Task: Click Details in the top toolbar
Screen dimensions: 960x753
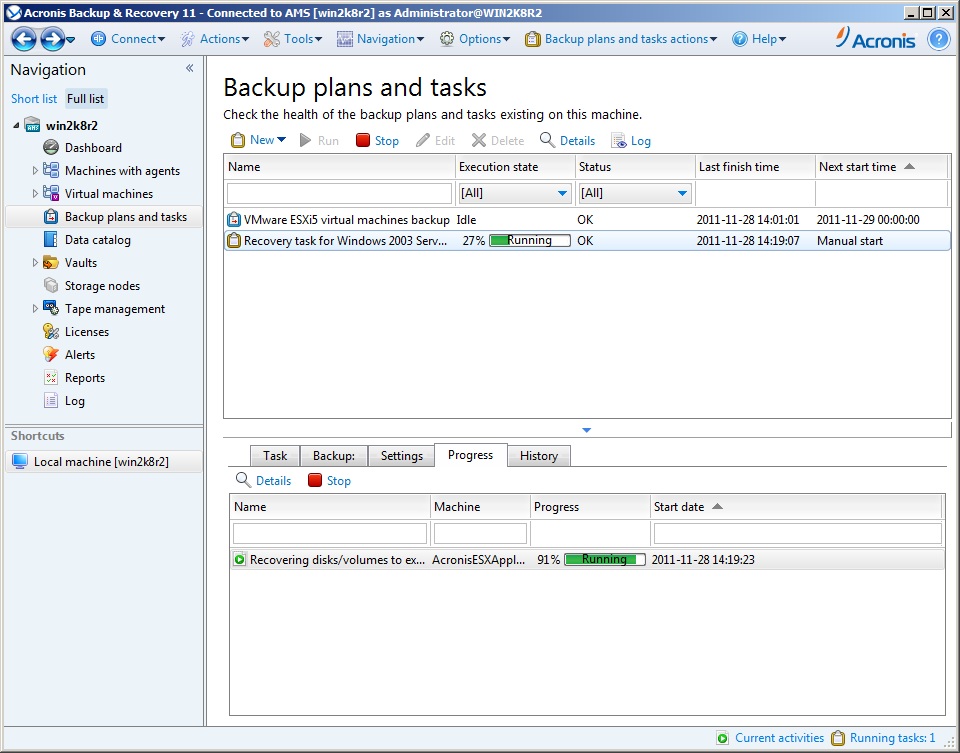Action: pyautogui.click(x=568, y=140)
